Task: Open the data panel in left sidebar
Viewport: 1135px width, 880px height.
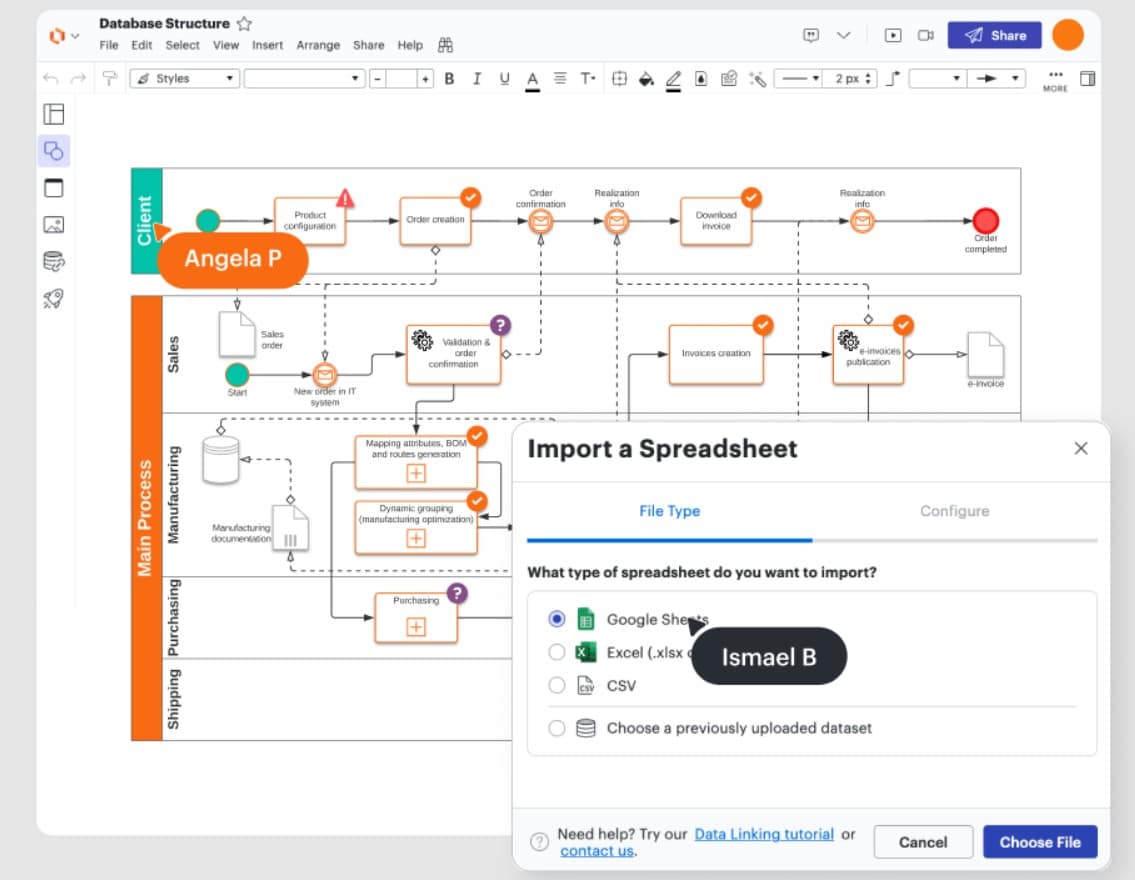Action: tap(54, 261)
